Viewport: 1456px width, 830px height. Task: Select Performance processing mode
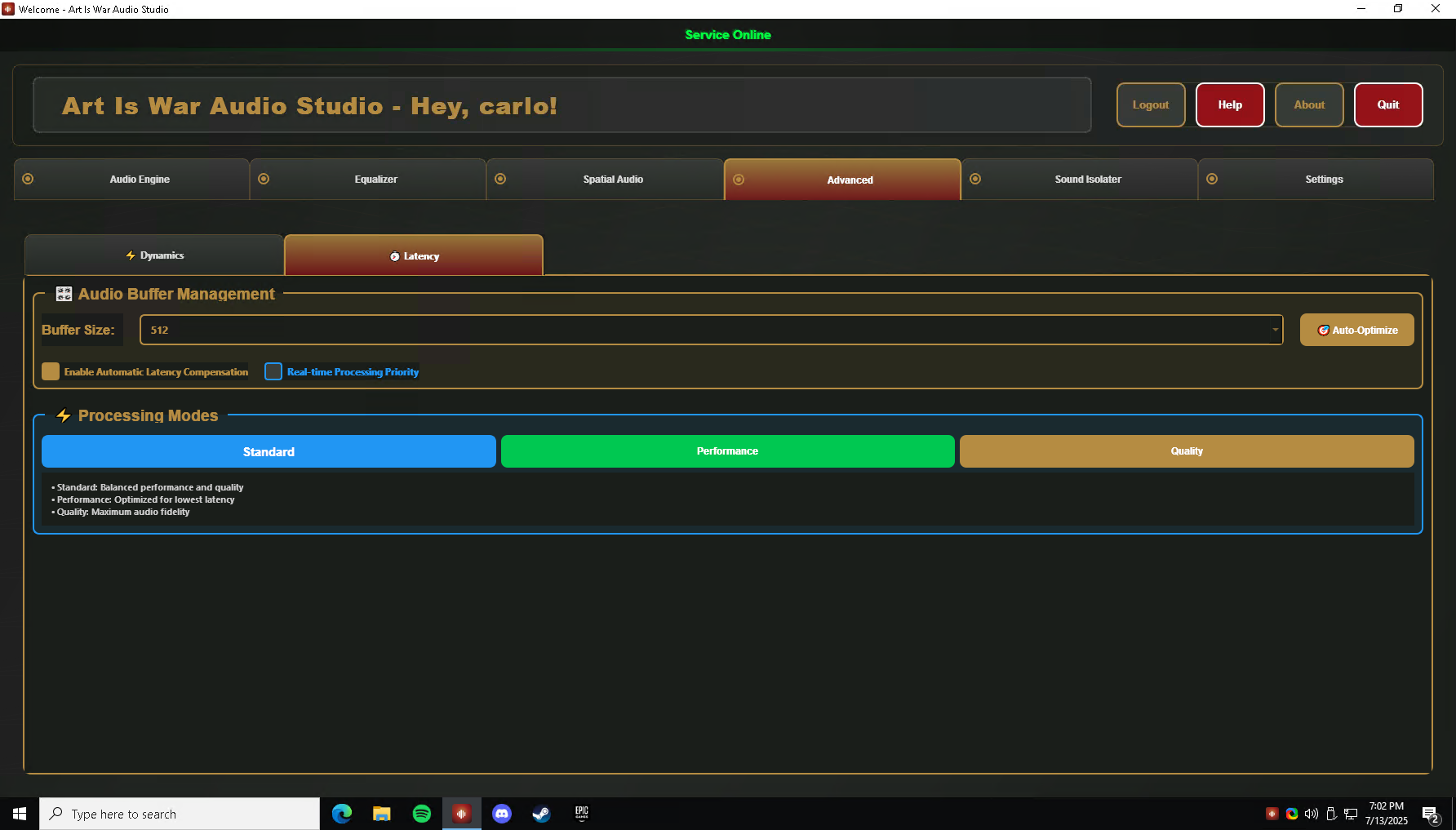(x=727, y=451)
